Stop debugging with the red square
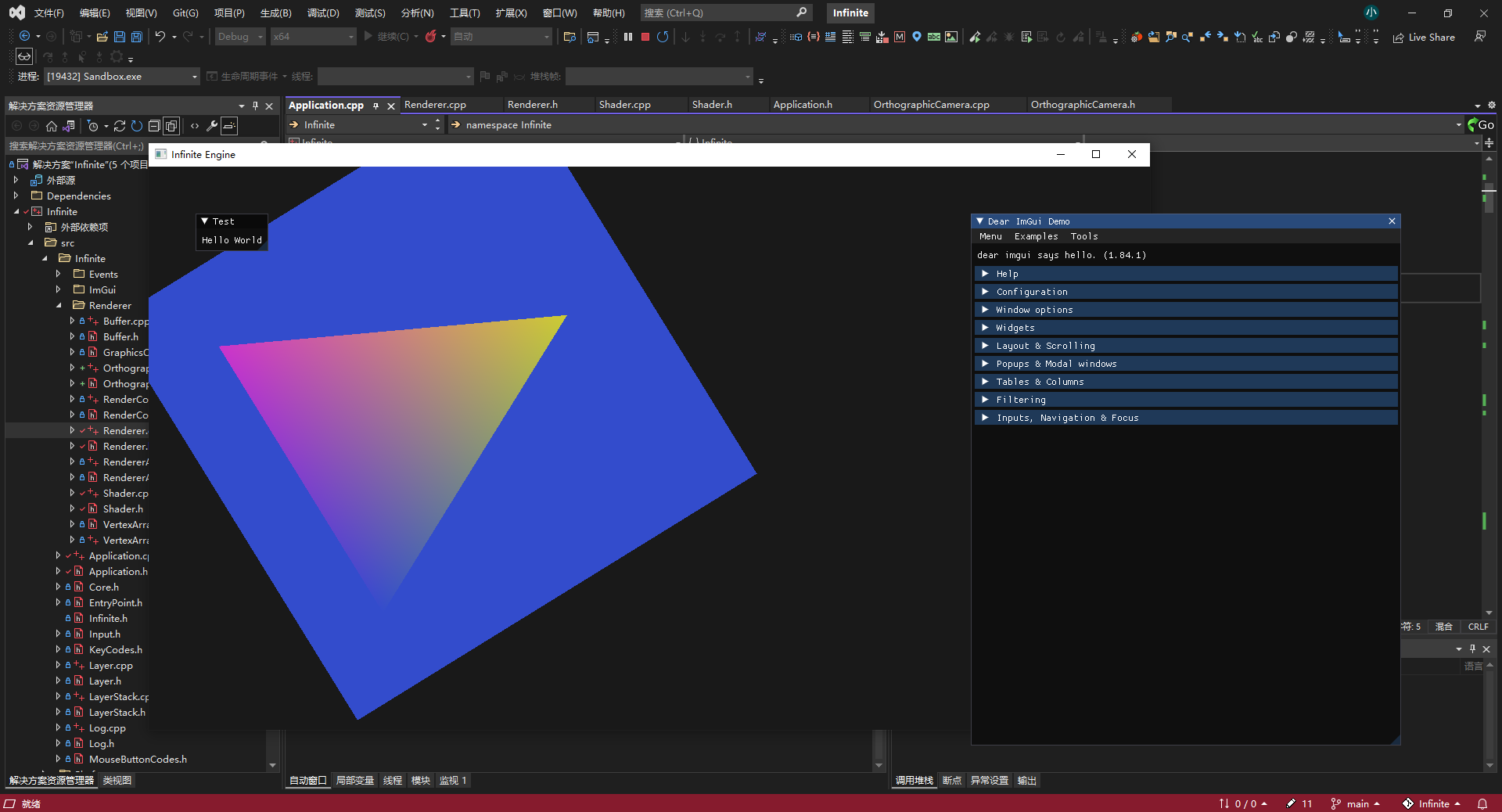Image resolution: width=1502 pixels, height=812 pixels. [645, 37]
